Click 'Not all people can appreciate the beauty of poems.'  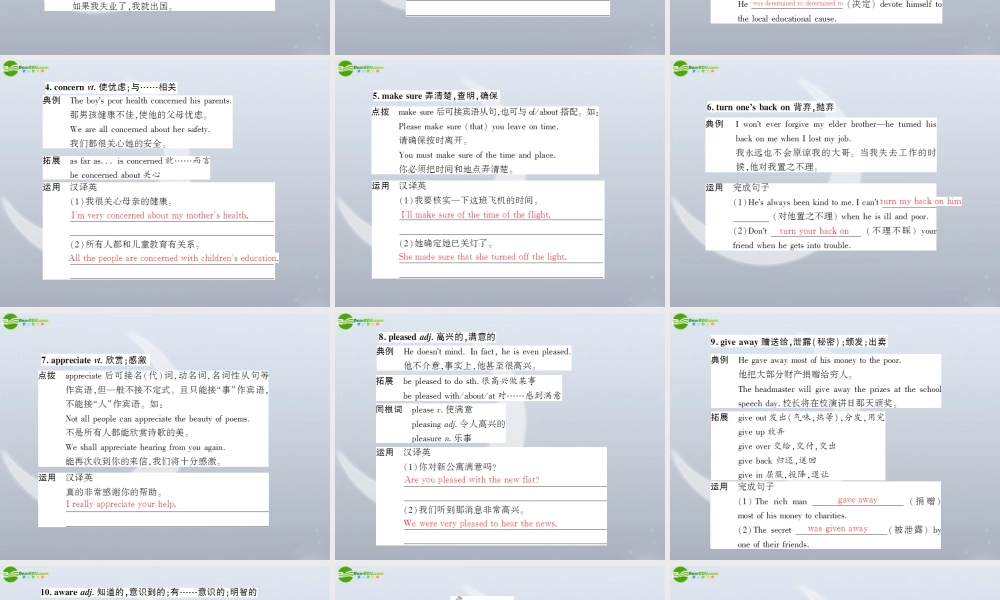[x=158, y=419]
